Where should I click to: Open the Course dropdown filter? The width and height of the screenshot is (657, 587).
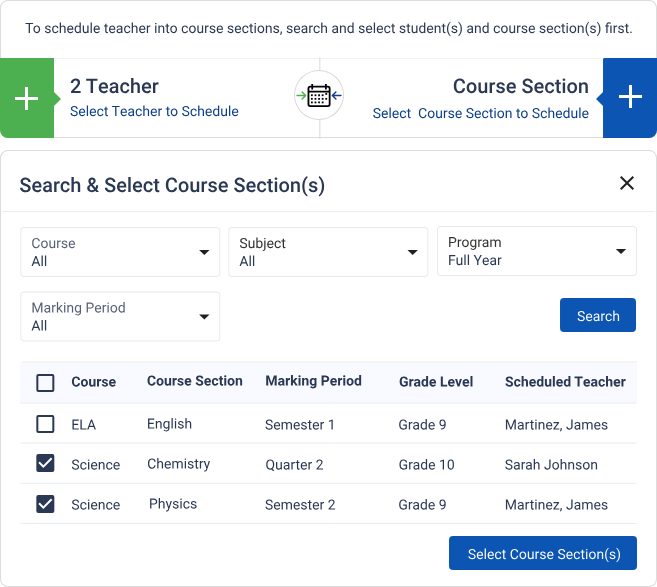click(x=120, y=252)
